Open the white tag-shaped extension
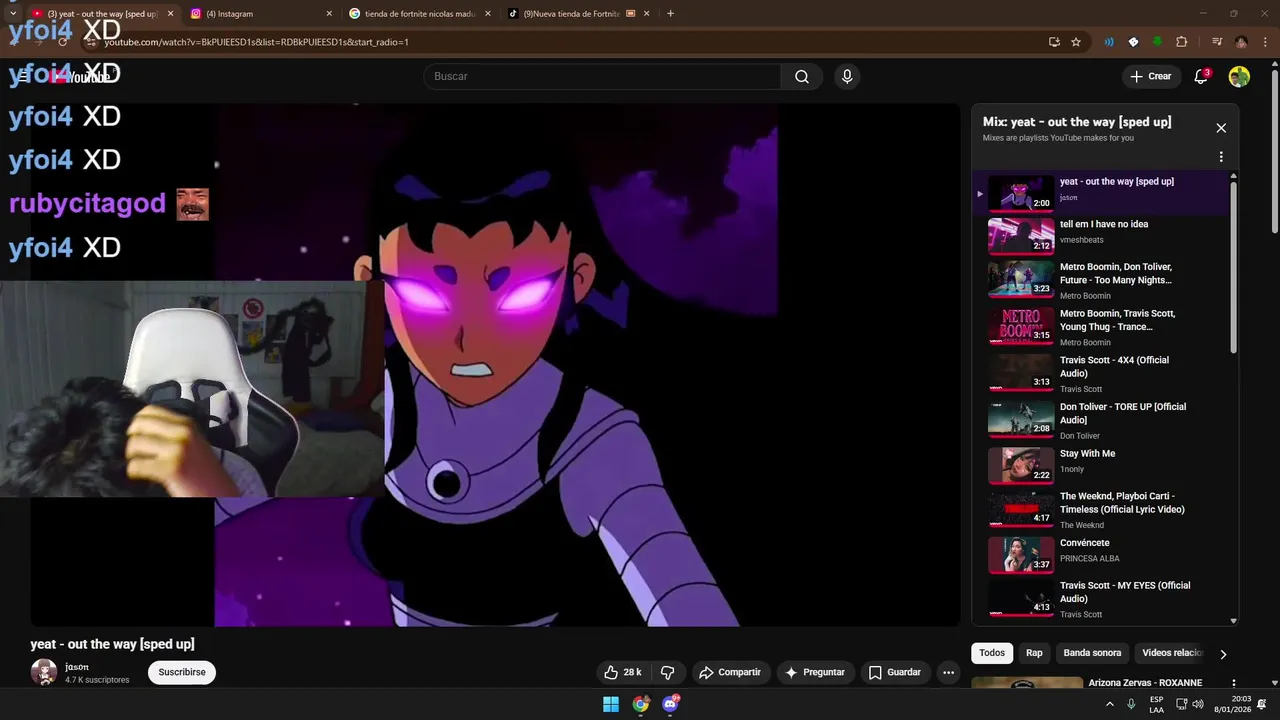This screenshot has height=720, width=1280. [x=1133, y=42]
